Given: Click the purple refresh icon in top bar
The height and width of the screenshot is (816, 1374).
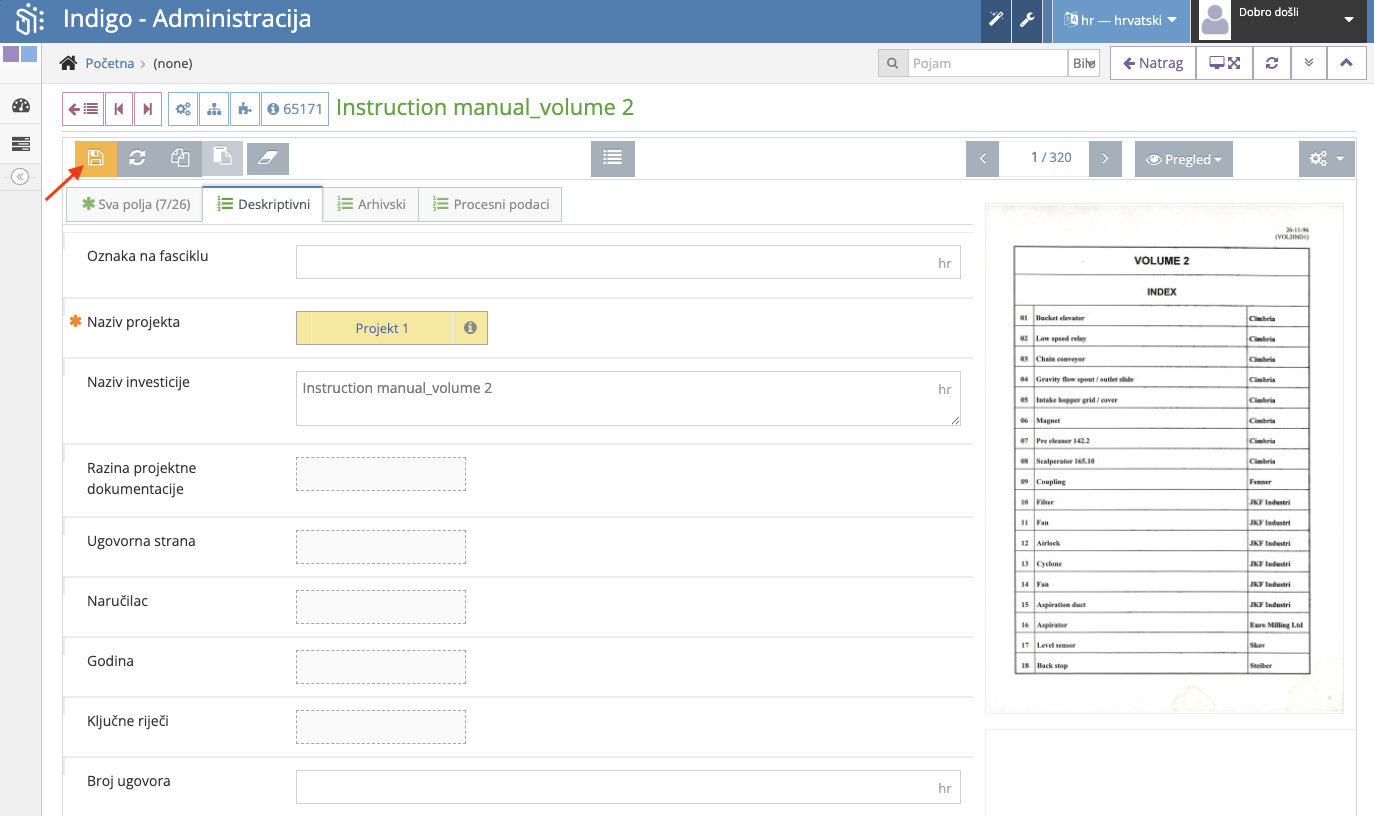Looking at the screenshot, I should (x=1271, y=63).
